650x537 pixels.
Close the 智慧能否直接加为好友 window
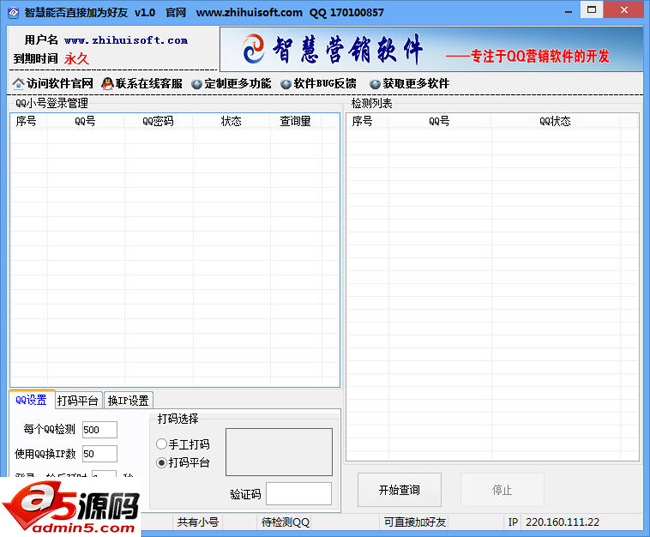pyautogui.click(x=624, y=10)
